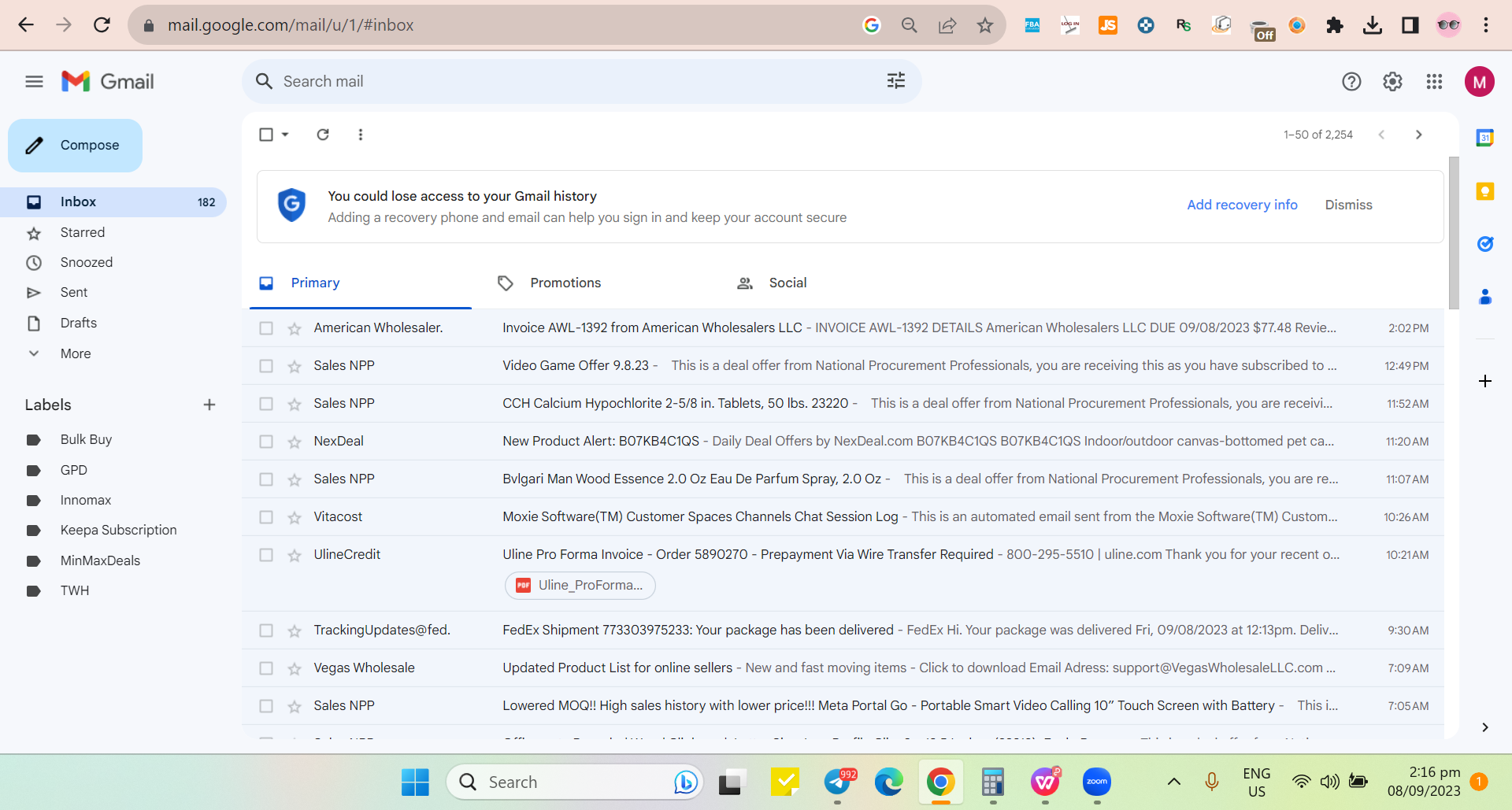1512x810 pixels.
Task: Tick the select-all emails checkbox
Action: click(266, 135)
